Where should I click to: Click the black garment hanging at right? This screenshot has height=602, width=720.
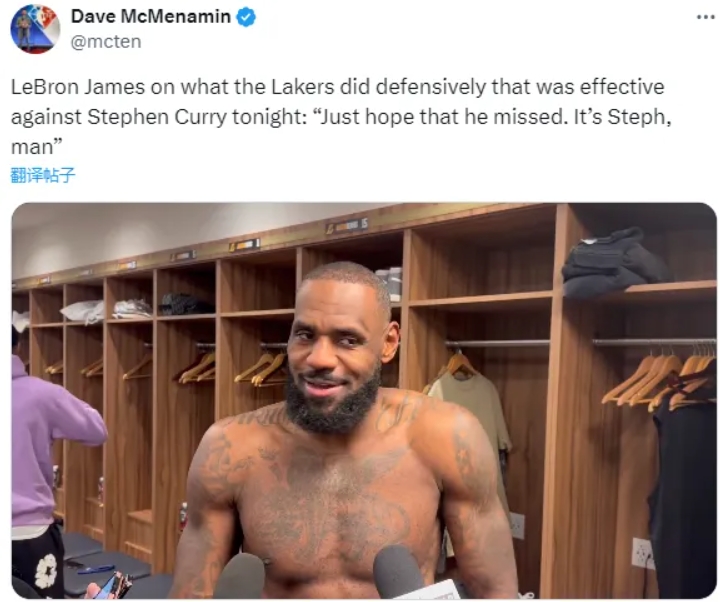pos(683,498)
